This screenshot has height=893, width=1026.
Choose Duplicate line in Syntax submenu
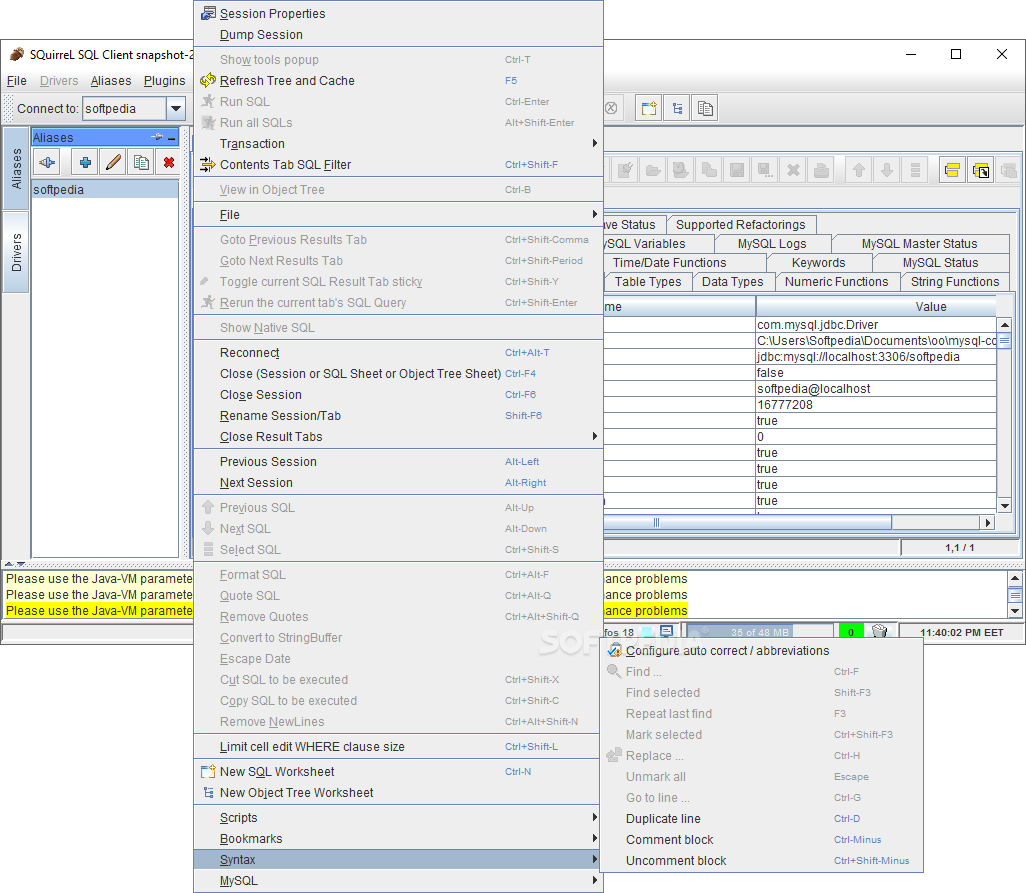761,818
